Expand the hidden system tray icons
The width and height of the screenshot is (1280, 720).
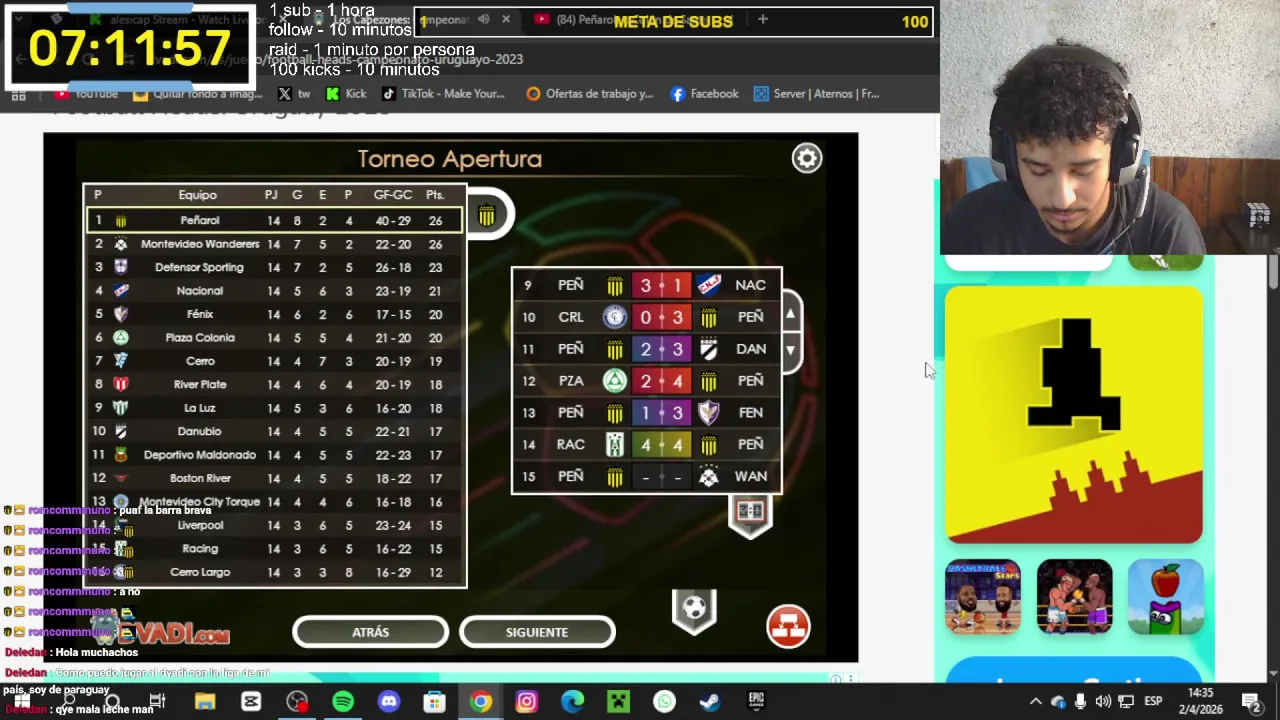[1035, 702]
